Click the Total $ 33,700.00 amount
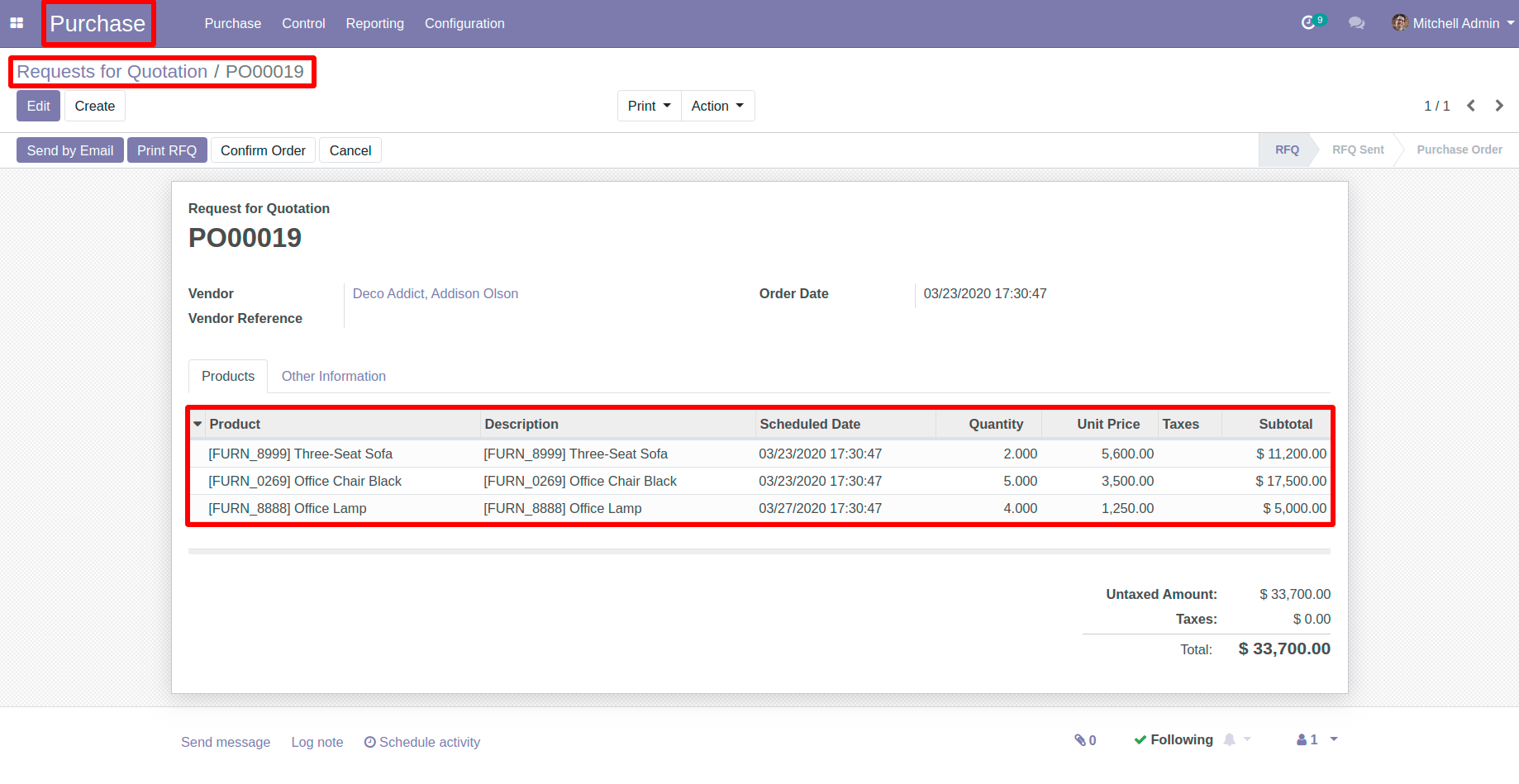Viewport: 1519px width, 784px height. [1284, 649]
